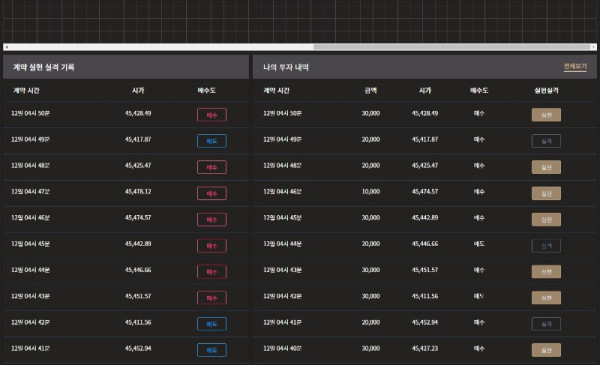Click the gold 실현 button for 04시 46분 investment
The width and height of the screenshot is (600, 365).
coord(546,193)
